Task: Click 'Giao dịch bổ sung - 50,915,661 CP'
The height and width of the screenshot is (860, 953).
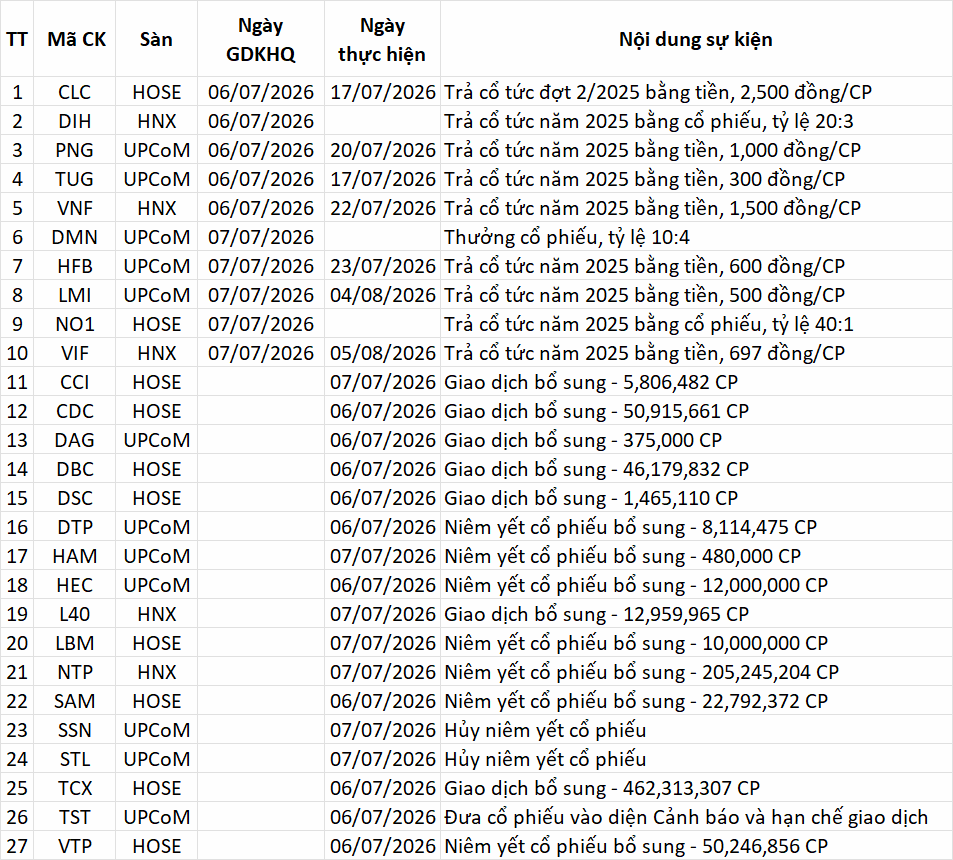Action: click(596, 411)
